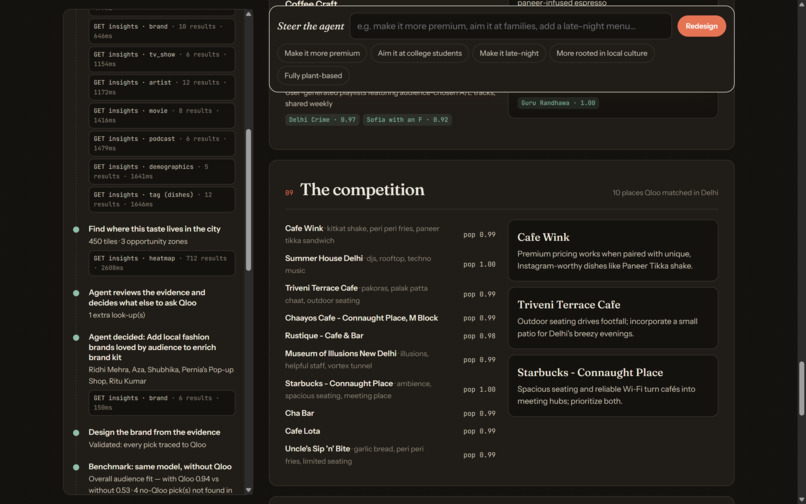Screen dimensions: 806x504
Task: Click the Redesign button
Action: [x=701, y=26]
